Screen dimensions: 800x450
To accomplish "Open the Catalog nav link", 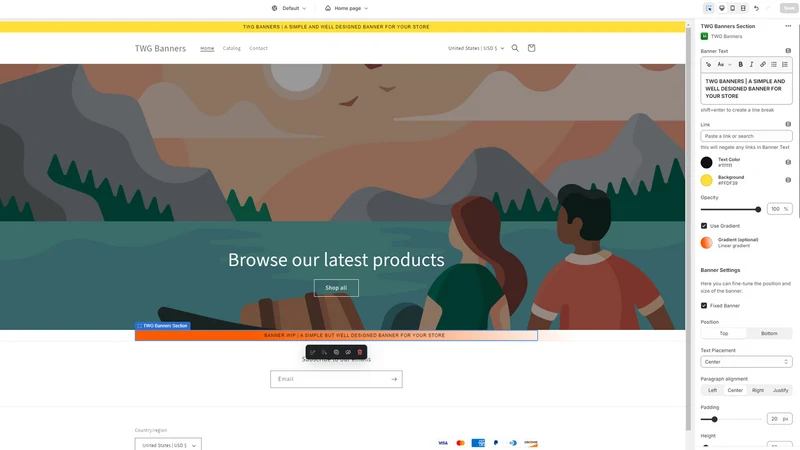I will tap(232, 48).
